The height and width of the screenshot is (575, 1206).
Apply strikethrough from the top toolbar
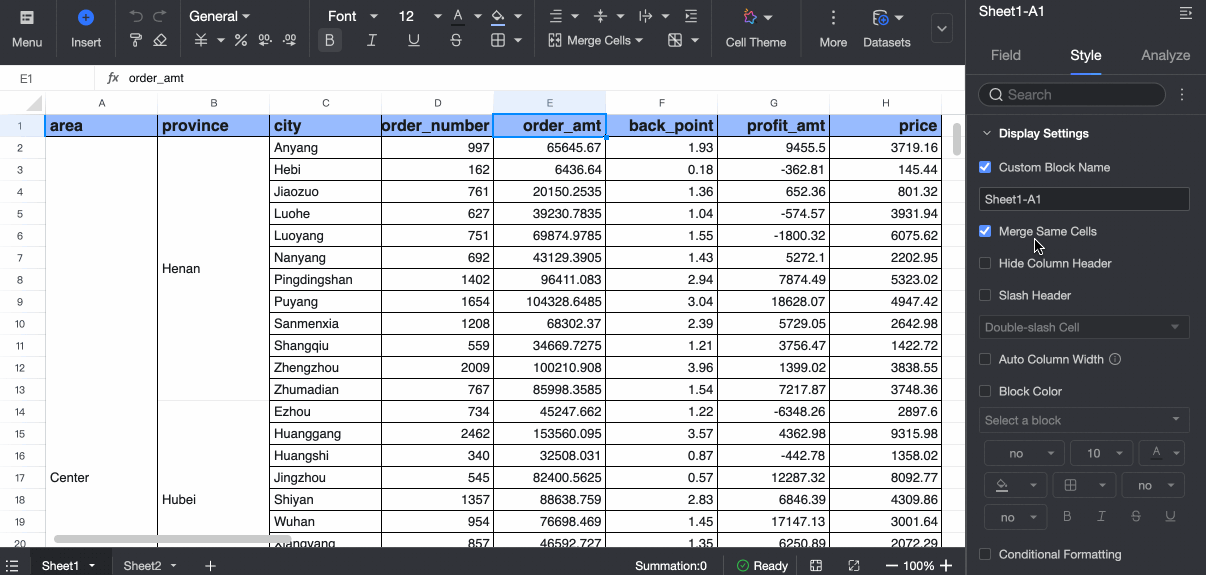point(456,41)
